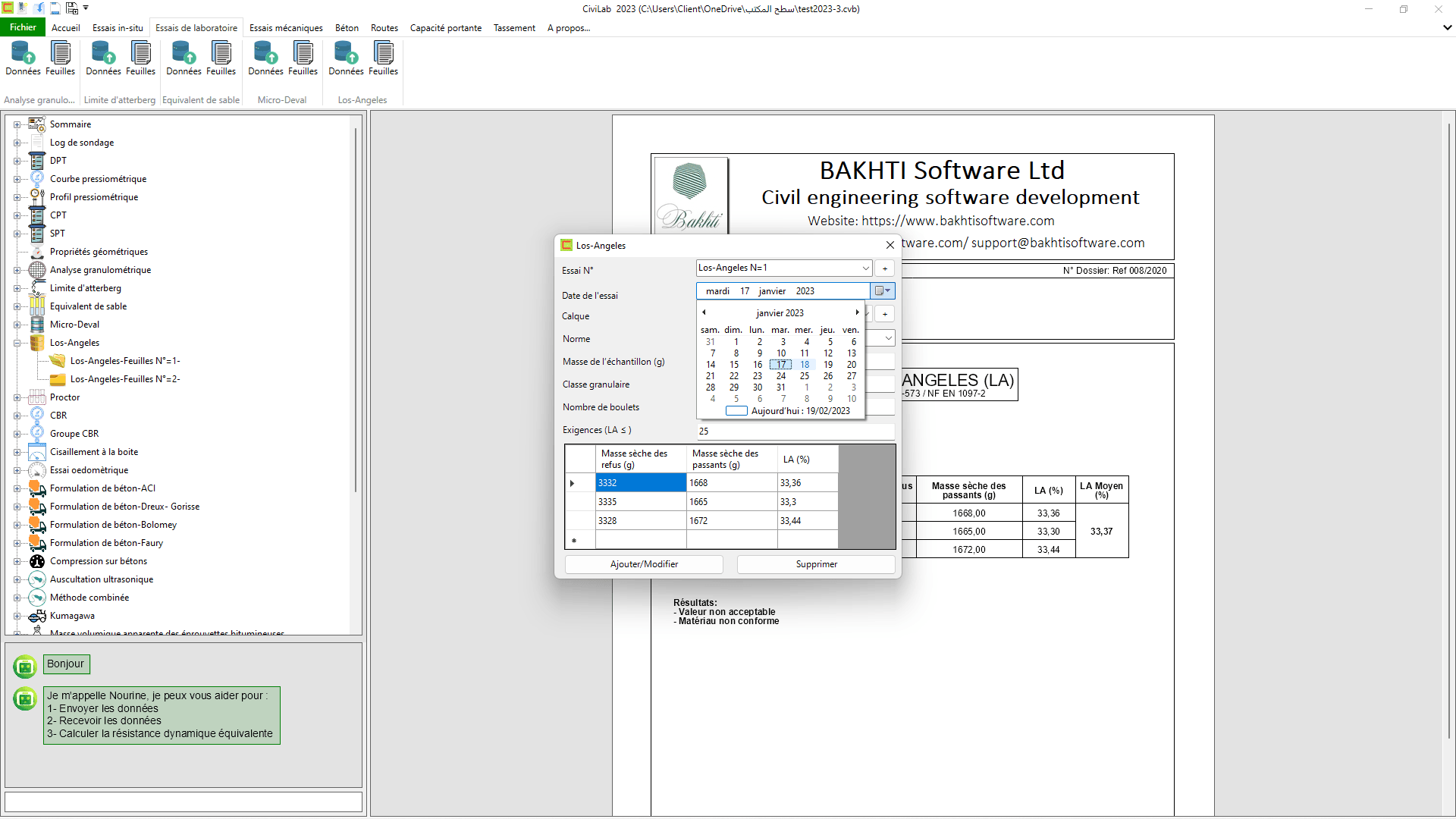Switch to Essais in-situ tab

click(x=118, y=28)
